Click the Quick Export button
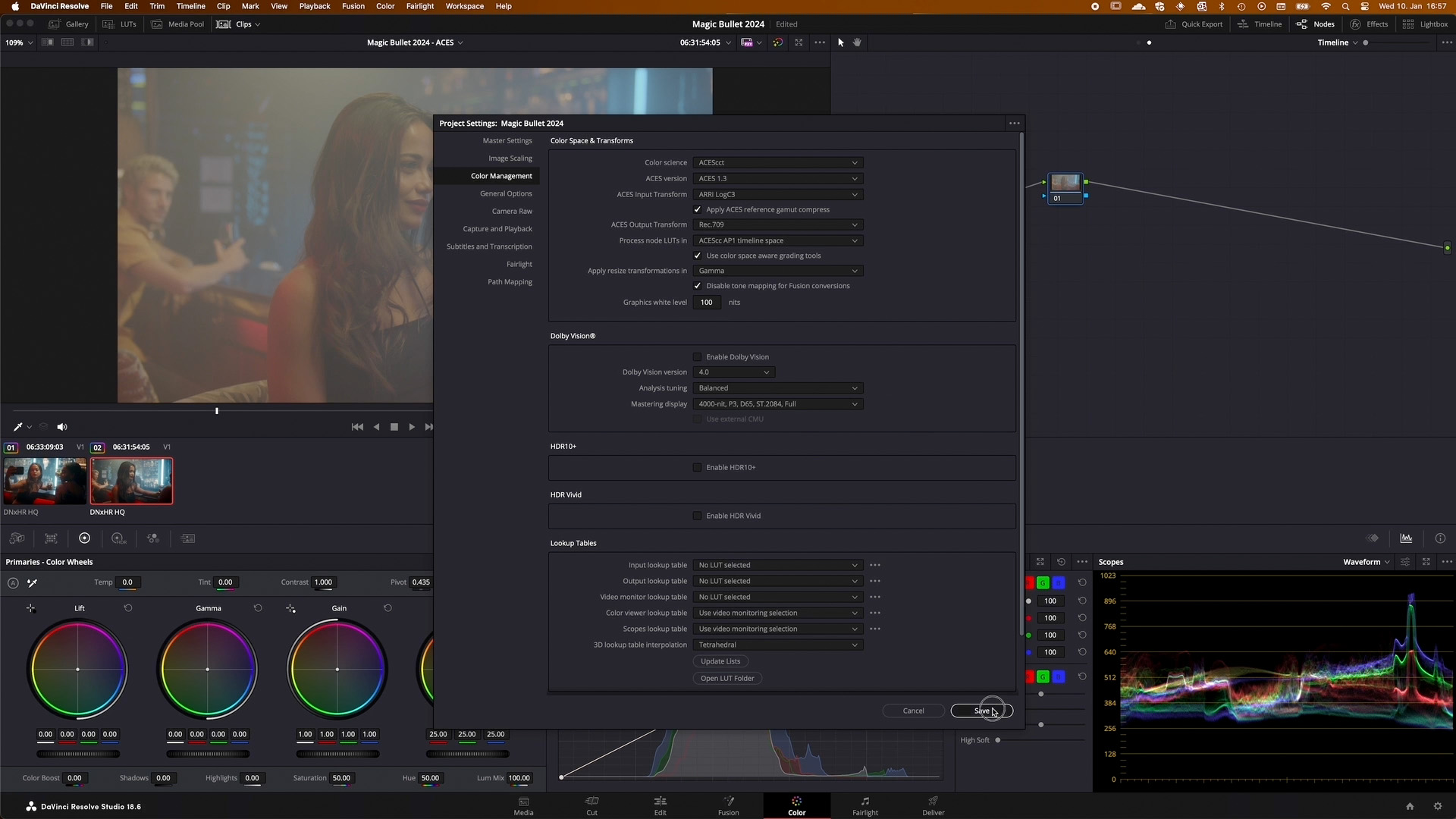Screen dimensions: 1456x819 1194,24
